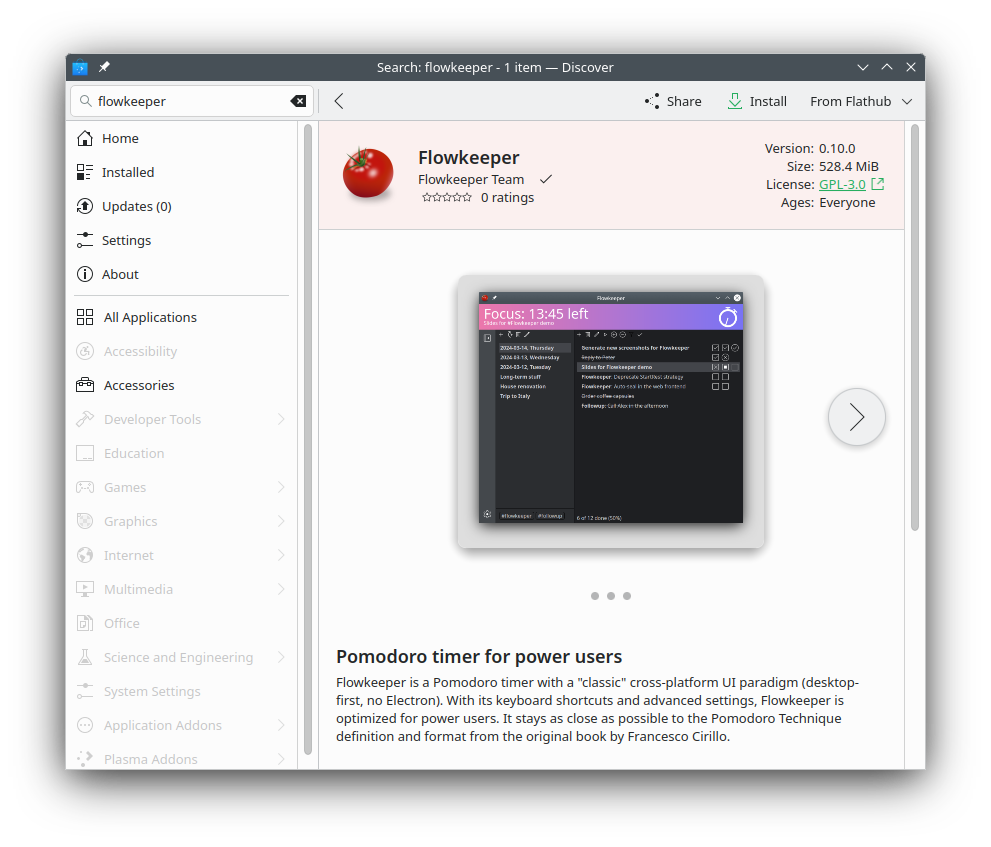Open Discover Settings page

[x=182, y=241]
